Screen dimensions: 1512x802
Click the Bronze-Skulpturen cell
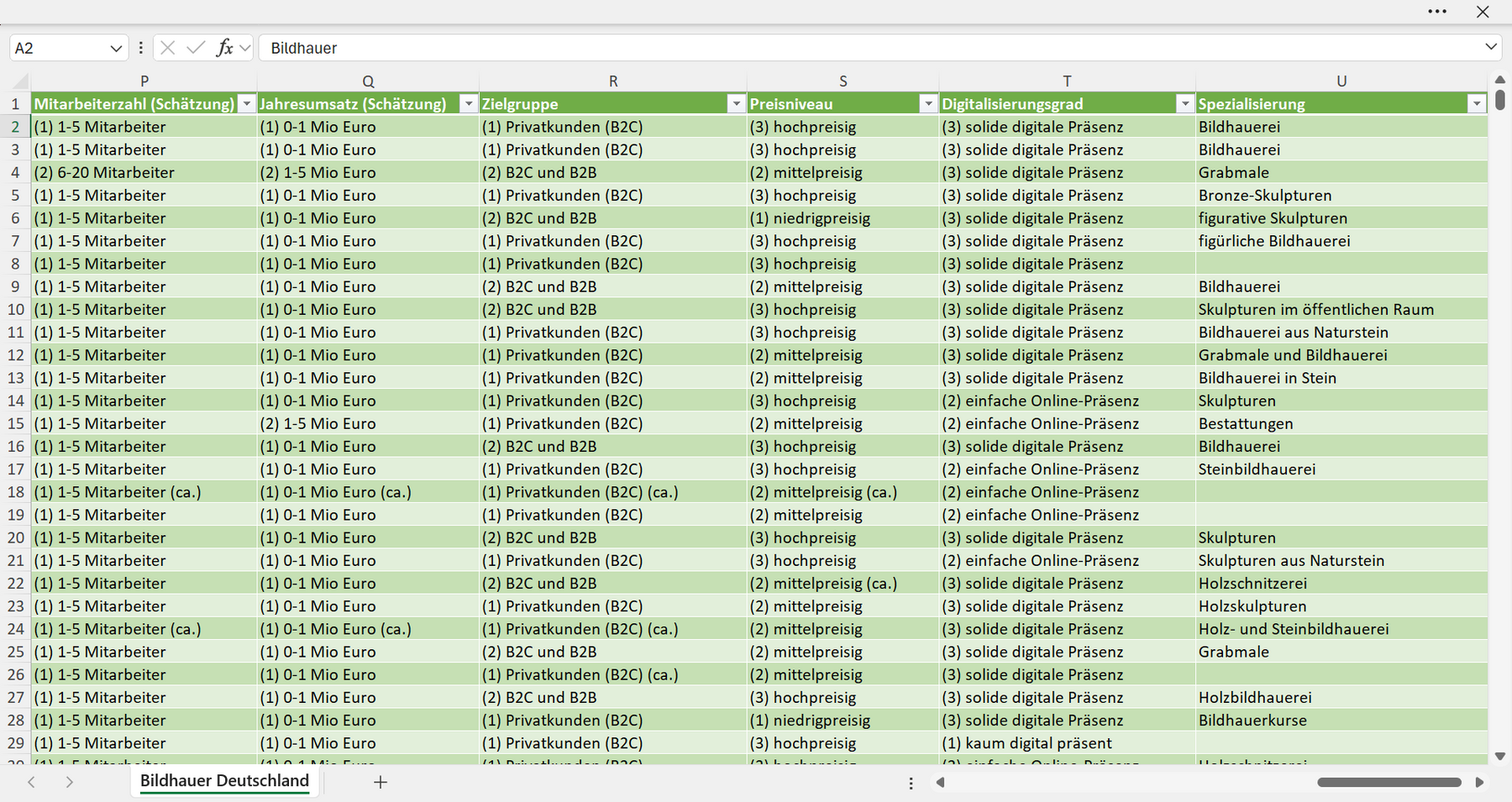pos(1341,196)
